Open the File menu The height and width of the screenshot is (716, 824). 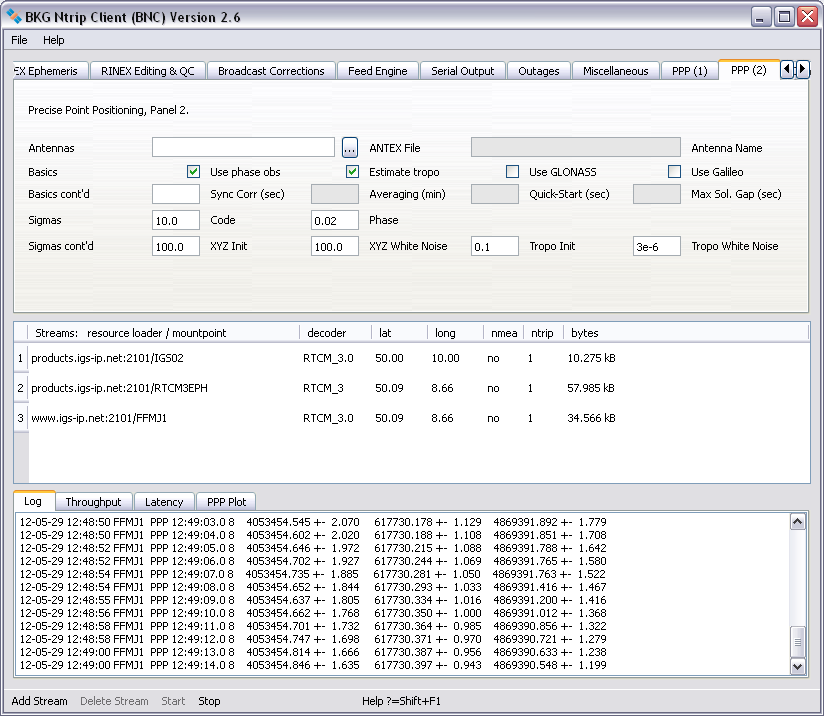click(x=19, y=40)
